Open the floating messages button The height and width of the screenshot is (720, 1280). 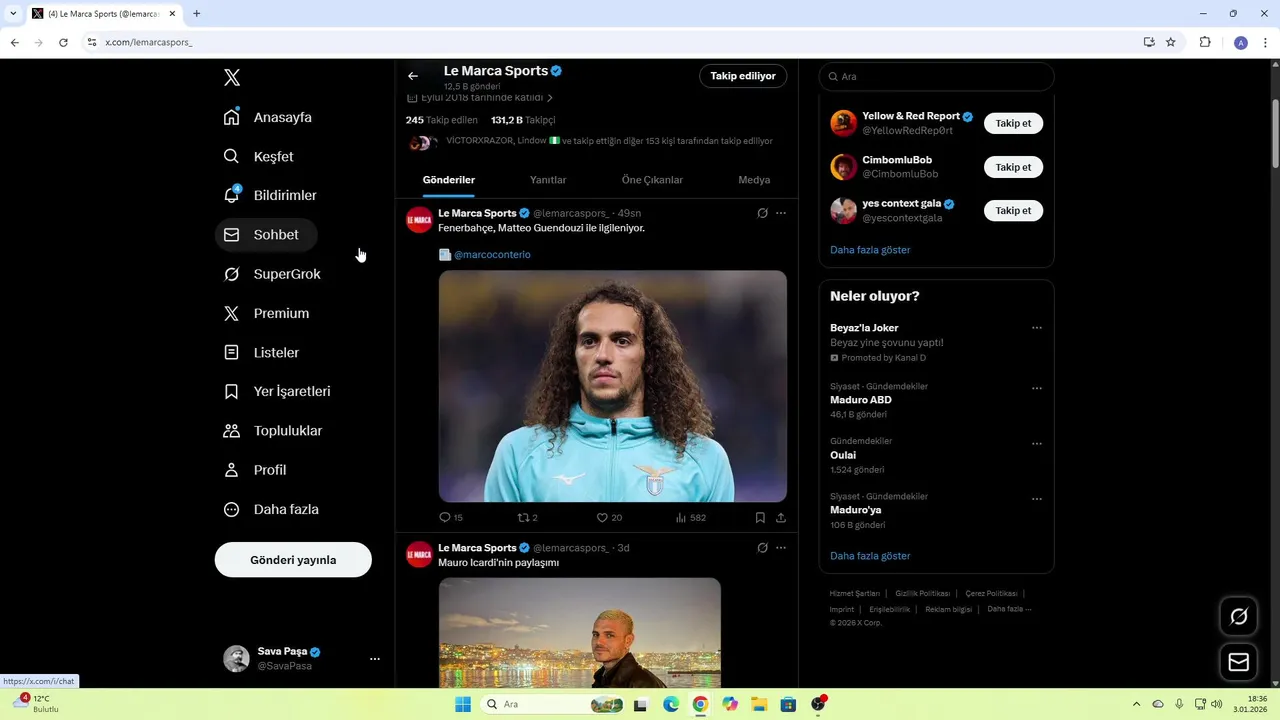(x=1239, y=662)
